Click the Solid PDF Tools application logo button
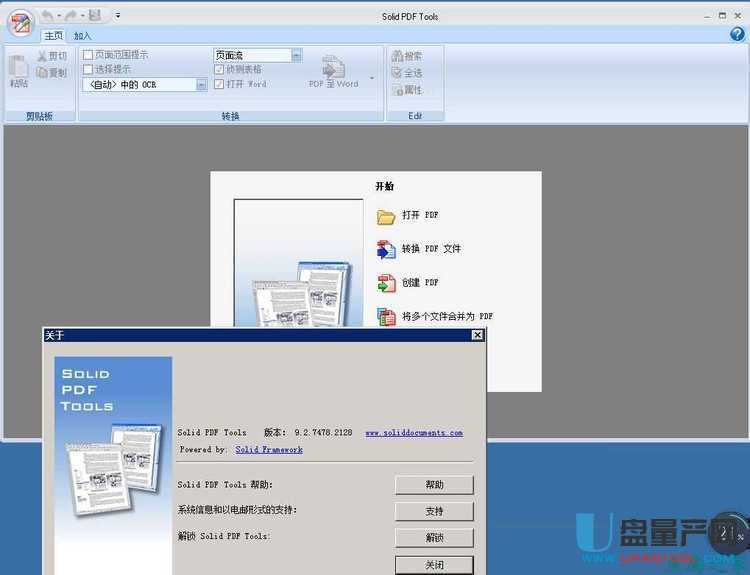Screen dimensions: 750x575 pyautogui.click(x=21, y=22)
